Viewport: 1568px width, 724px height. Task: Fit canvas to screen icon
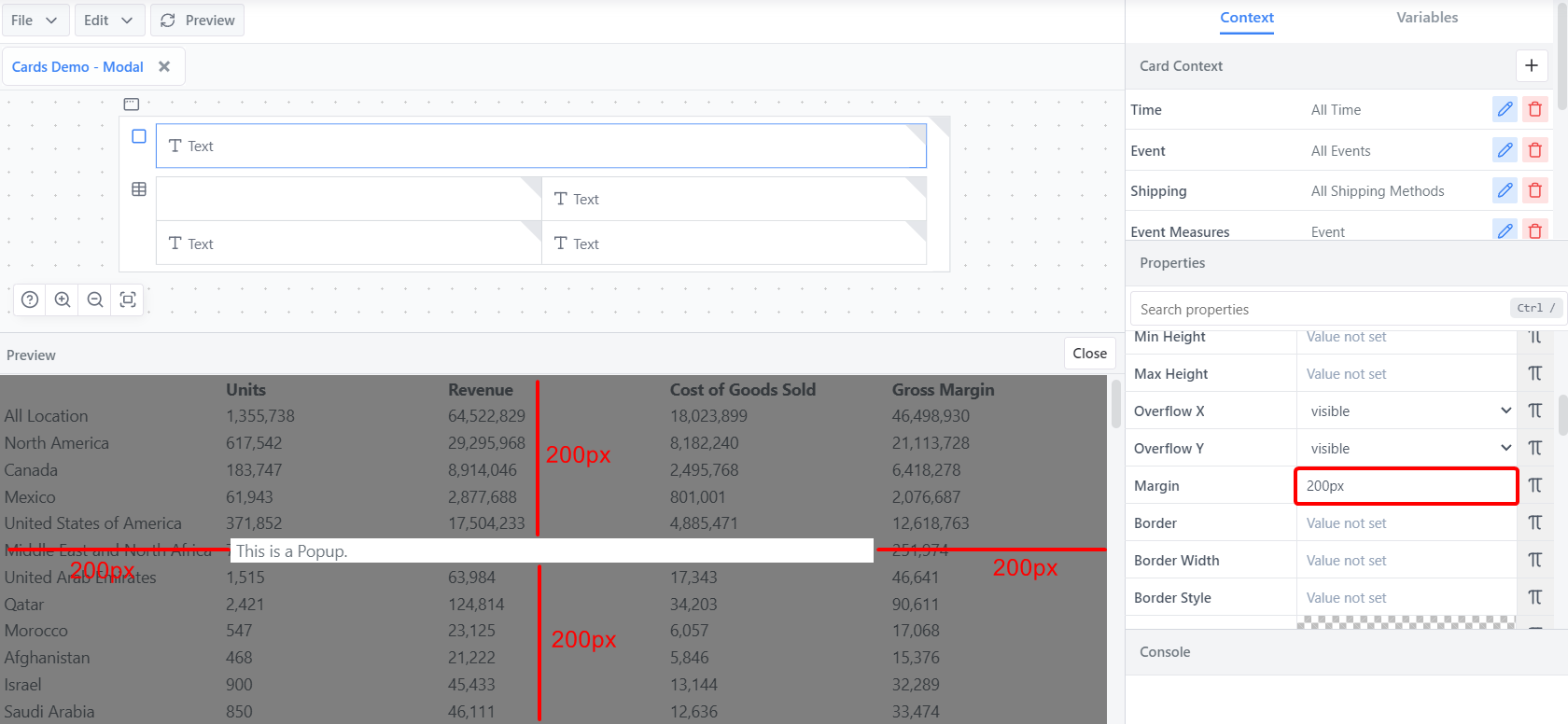pos(128,299)
